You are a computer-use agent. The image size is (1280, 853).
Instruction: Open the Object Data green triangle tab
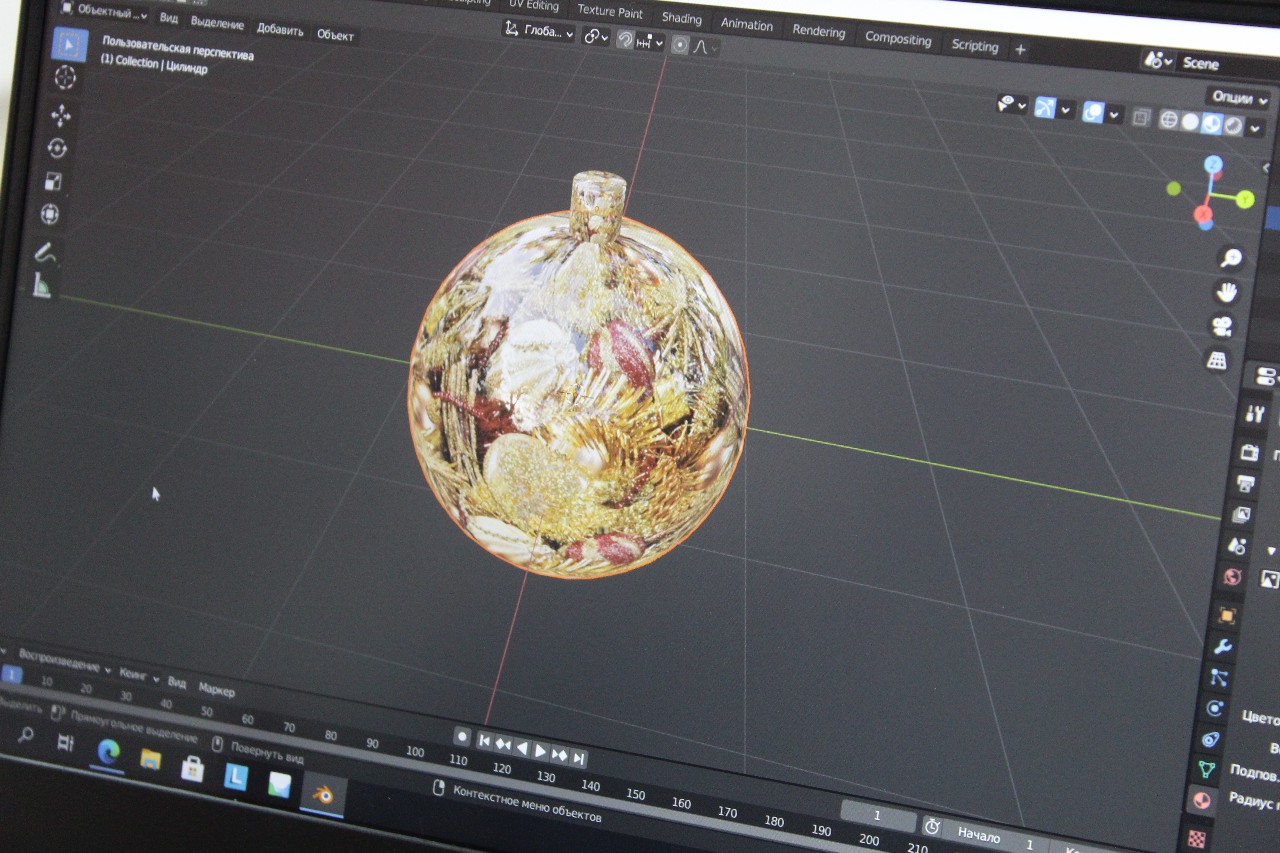[x=1206, y=769]
